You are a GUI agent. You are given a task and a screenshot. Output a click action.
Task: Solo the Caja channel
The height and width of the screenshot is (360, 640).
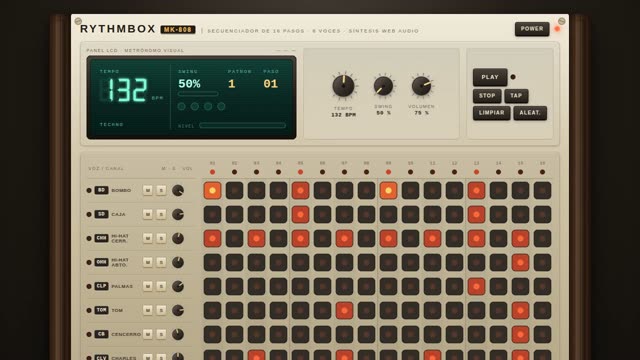click(x=161, y=214)
